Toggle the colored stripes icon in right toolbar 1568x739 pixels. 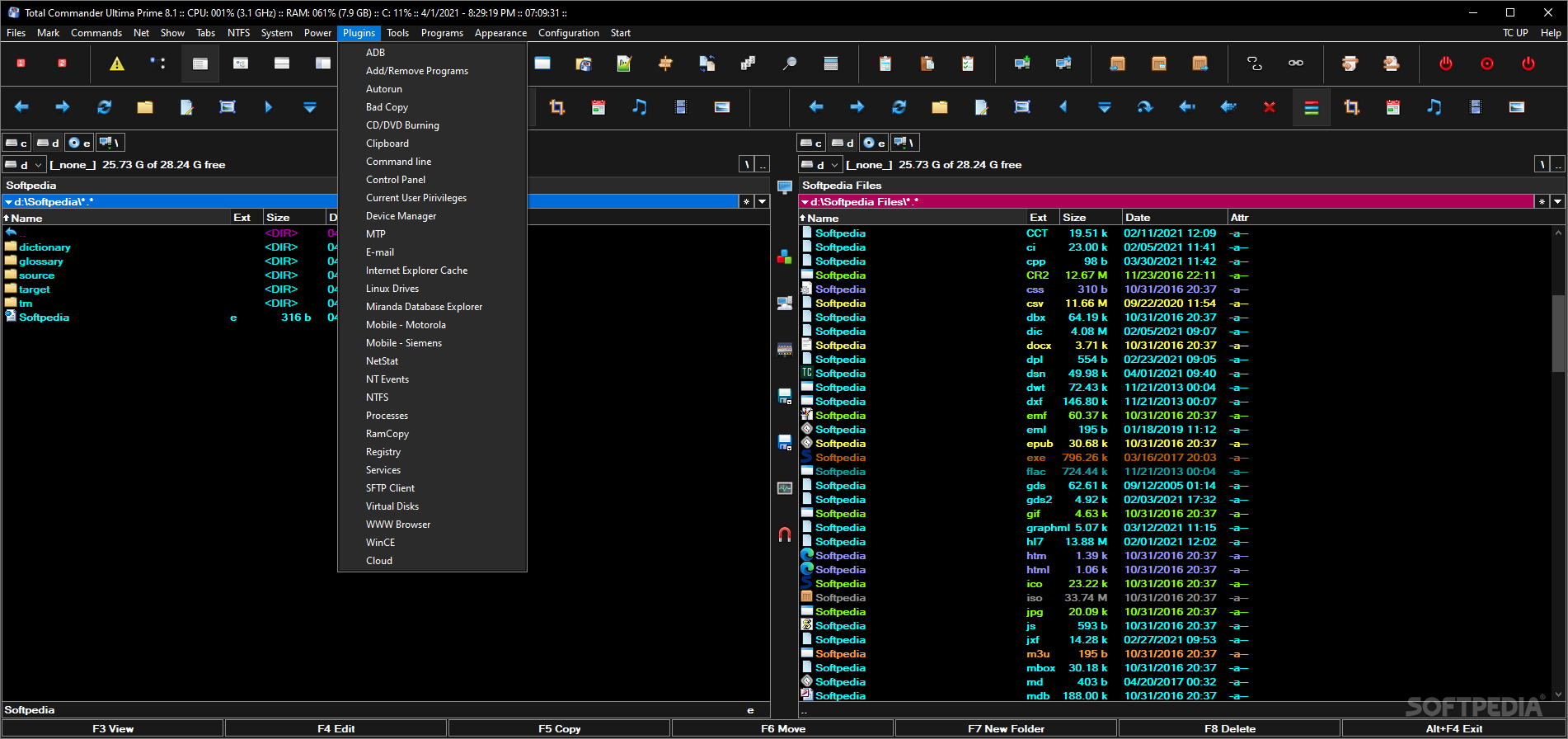click(1311, 107)
